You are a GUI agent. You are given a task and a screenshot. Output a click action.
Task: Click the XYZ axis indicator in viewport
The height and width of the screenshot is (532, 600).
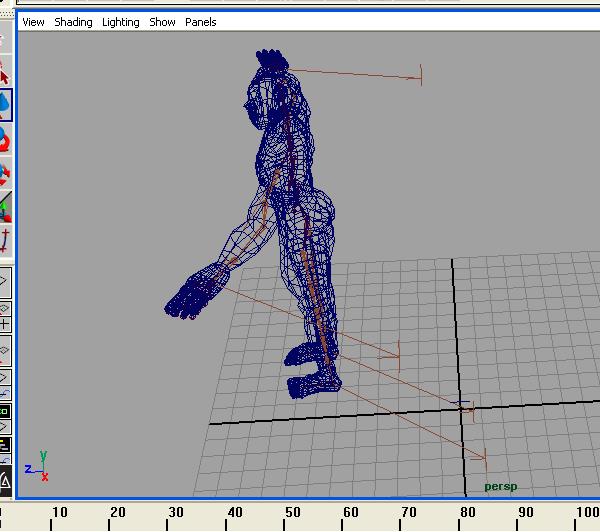37,466
